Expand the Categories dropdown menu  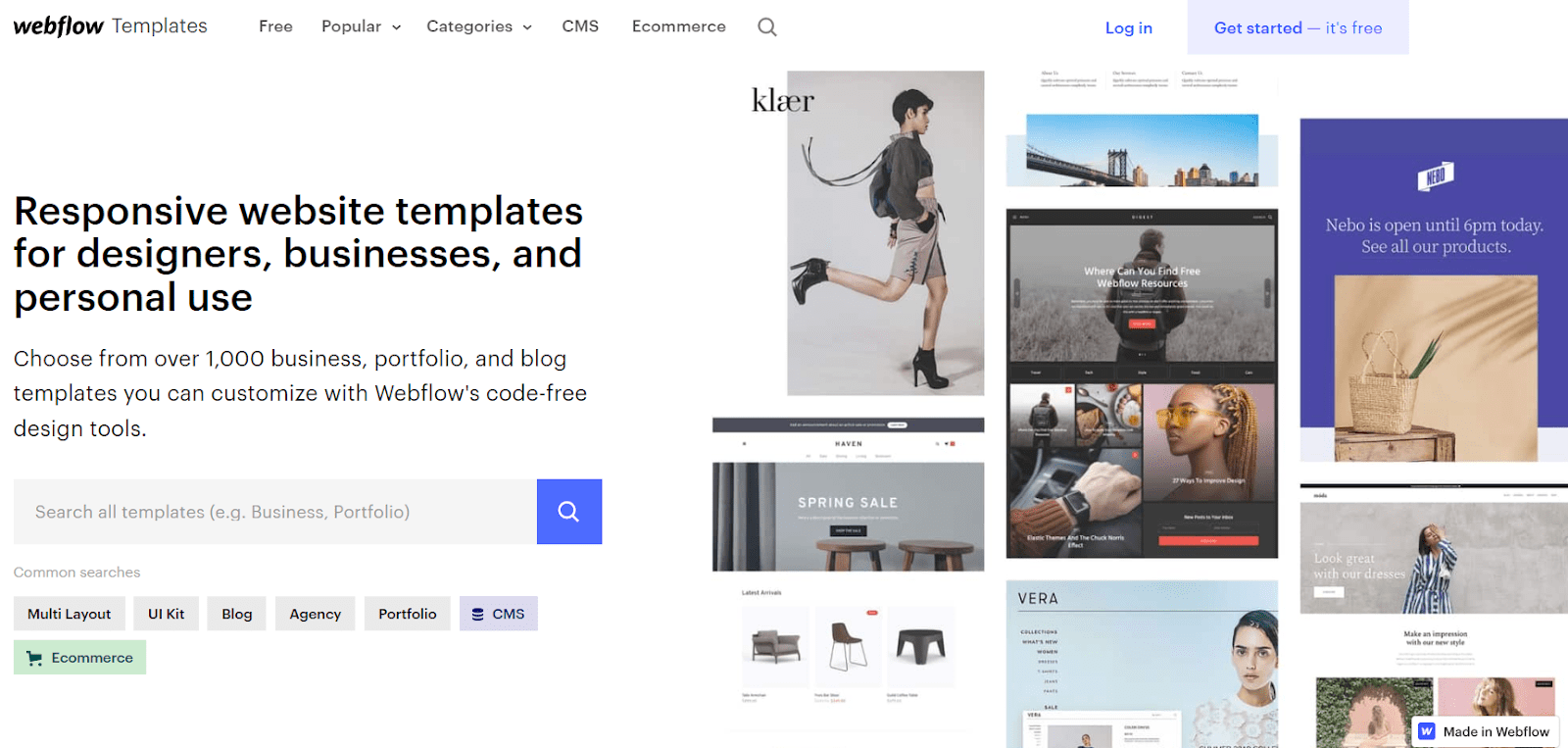coord(479,26)
